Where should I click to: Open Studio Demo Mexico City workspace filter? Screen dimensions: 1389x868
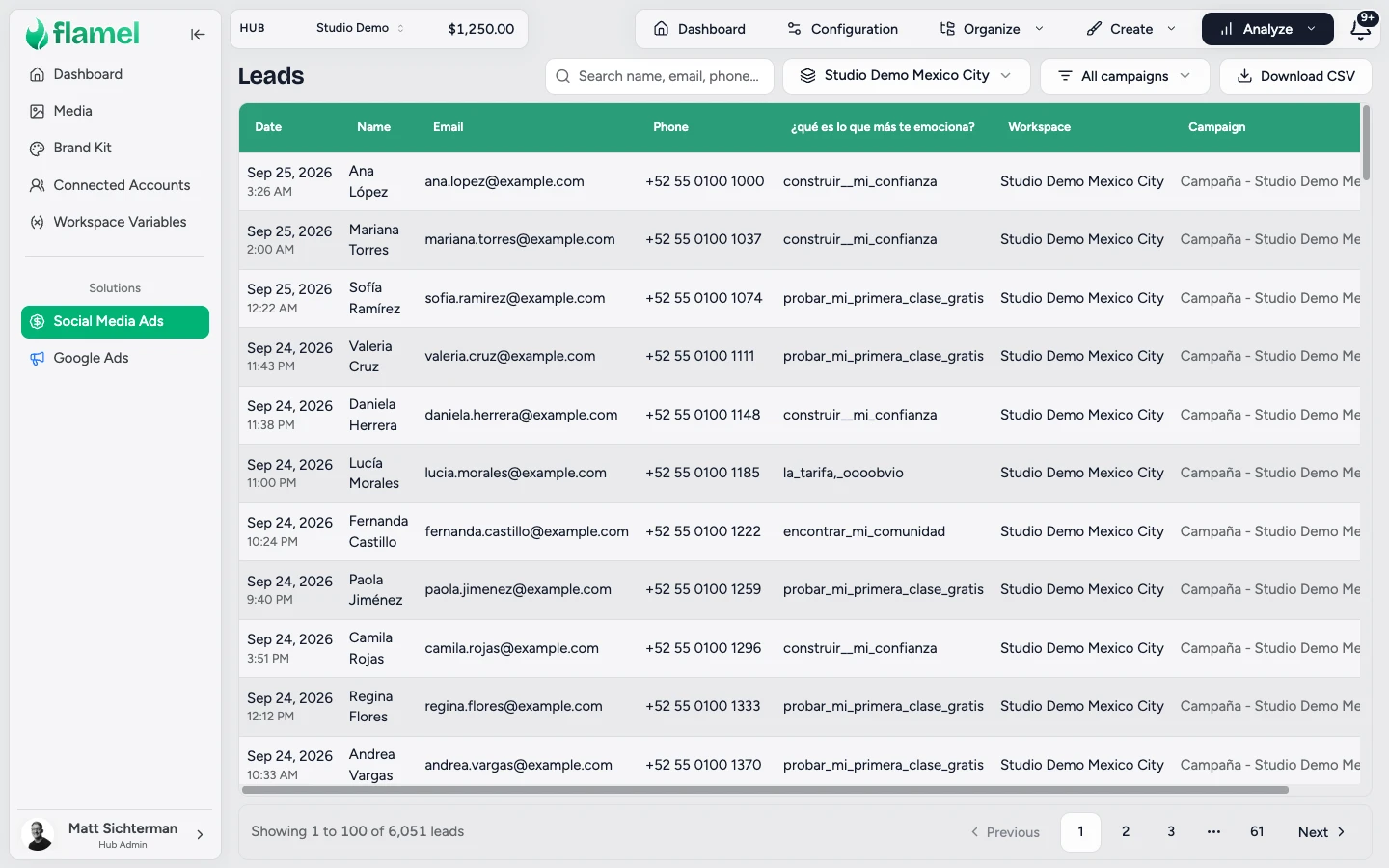pyautogui.click(x=906, y=76)
